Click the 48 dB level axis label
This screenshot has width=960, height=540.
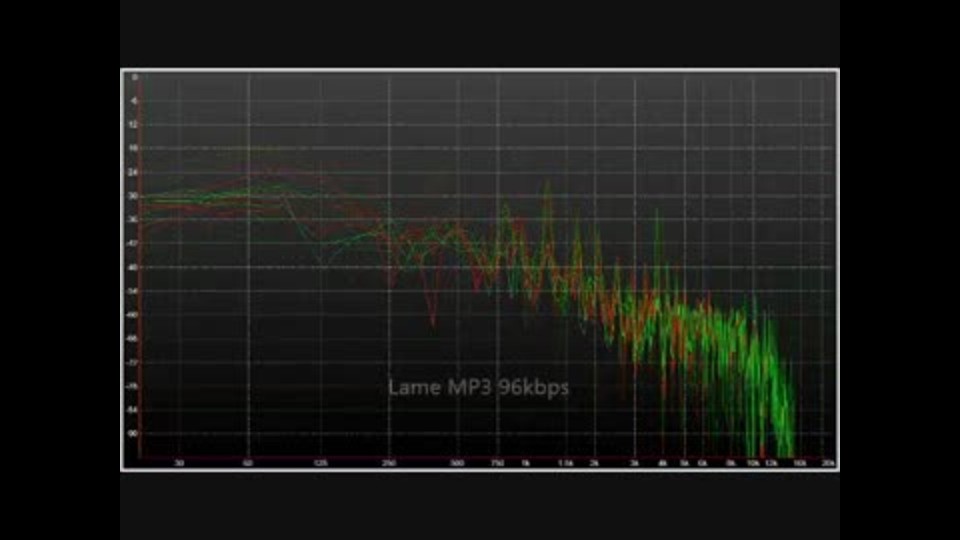coord(133,268)
